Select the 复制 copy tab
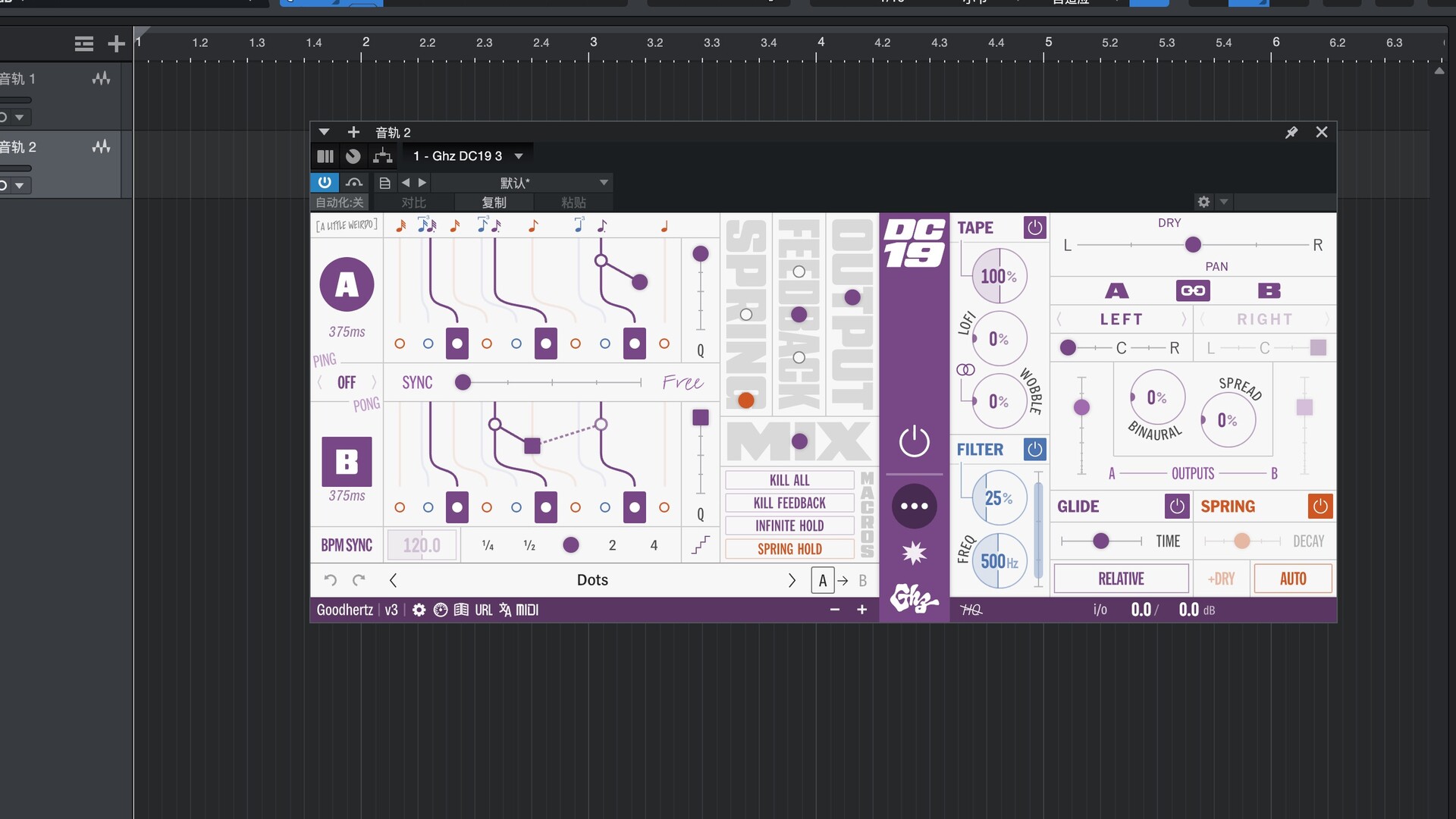Screen dimensions: 1456x819 click(494, 202)
